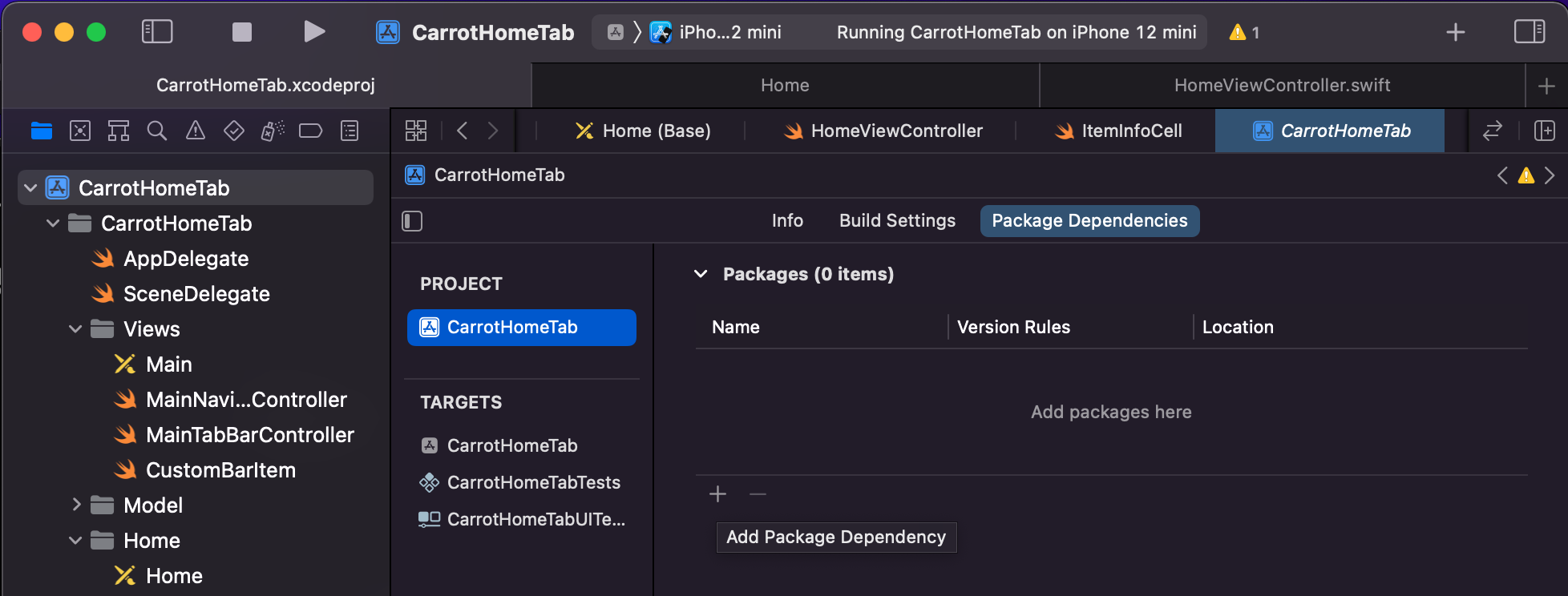The height and width of the screenshot is (596, 1568).
Task: Select CarrotHomeTab under PROJECT
Action: tap(522, 328)
